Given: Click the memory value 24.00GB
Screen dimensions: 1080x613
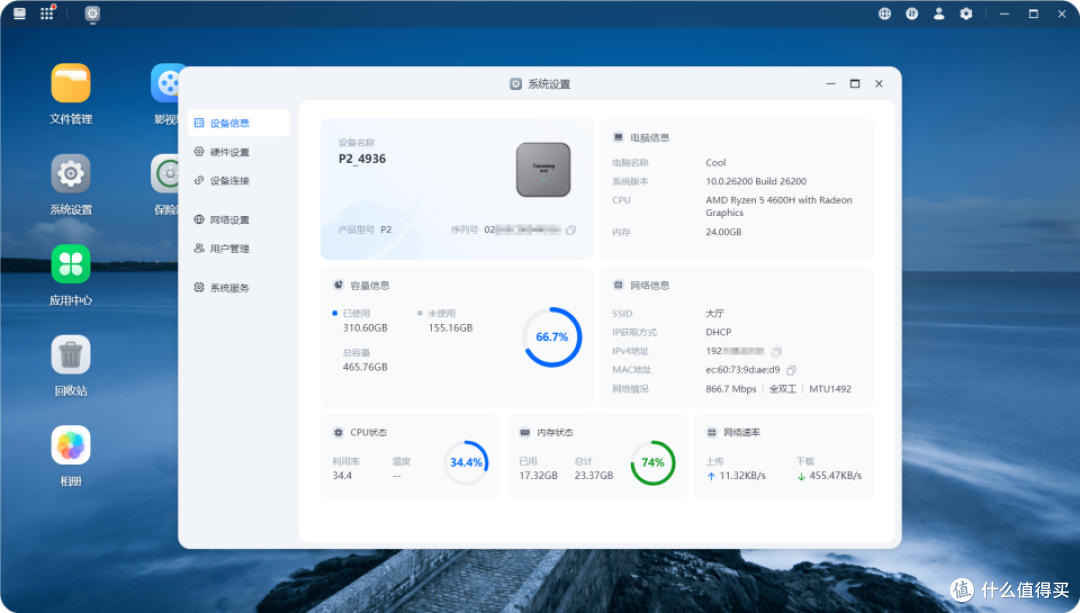Looking at the screenshot, I should tap(723, 232).
